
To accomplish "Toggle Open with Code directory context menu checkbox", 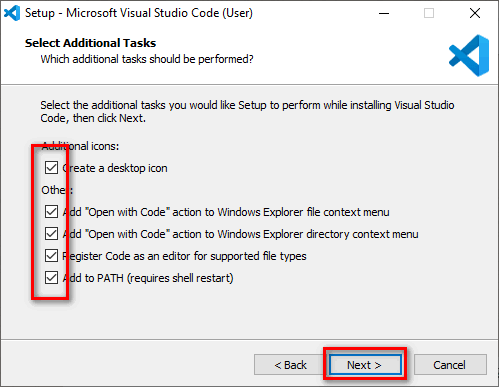I will tap(51, 234).
